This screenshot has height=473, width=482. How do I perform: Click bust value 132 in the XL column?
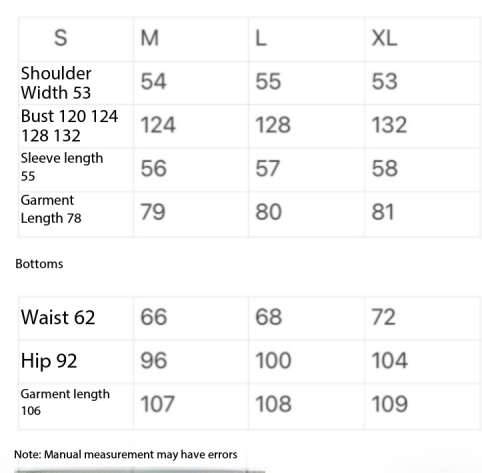[389, 125]
